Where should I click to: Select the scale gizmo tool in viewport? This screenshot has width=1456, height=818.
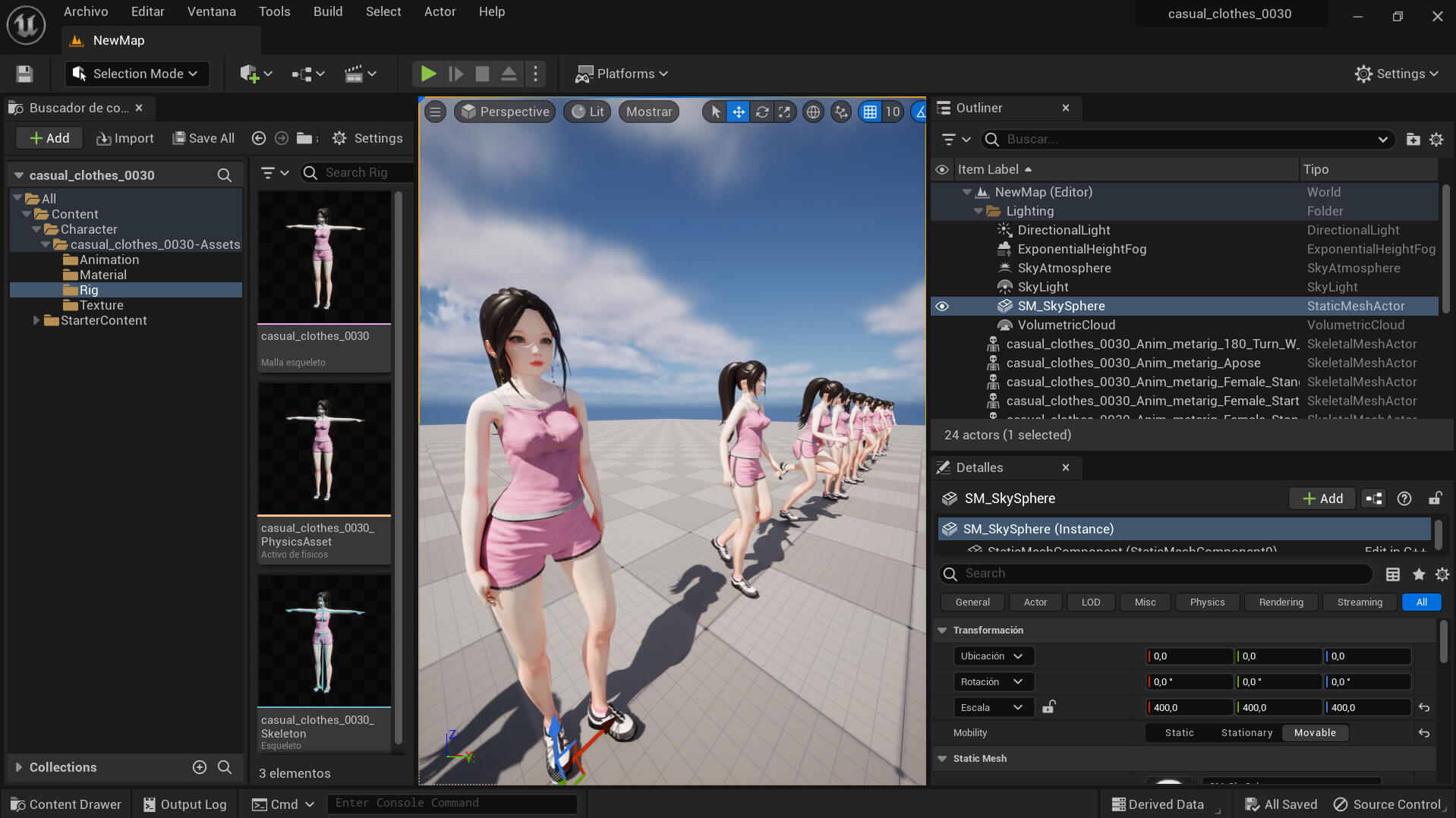point(784,112)
